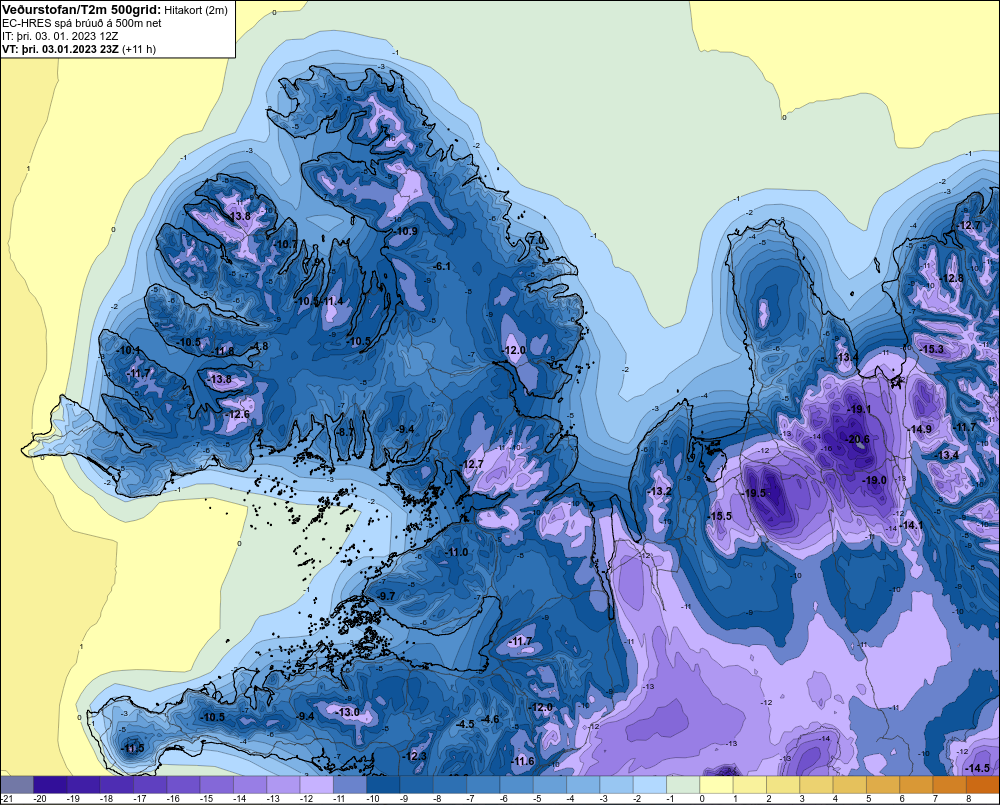Click the -14.9 temperature label
Viewport: 1000px width, 805px height.
(x=920, y=429)
